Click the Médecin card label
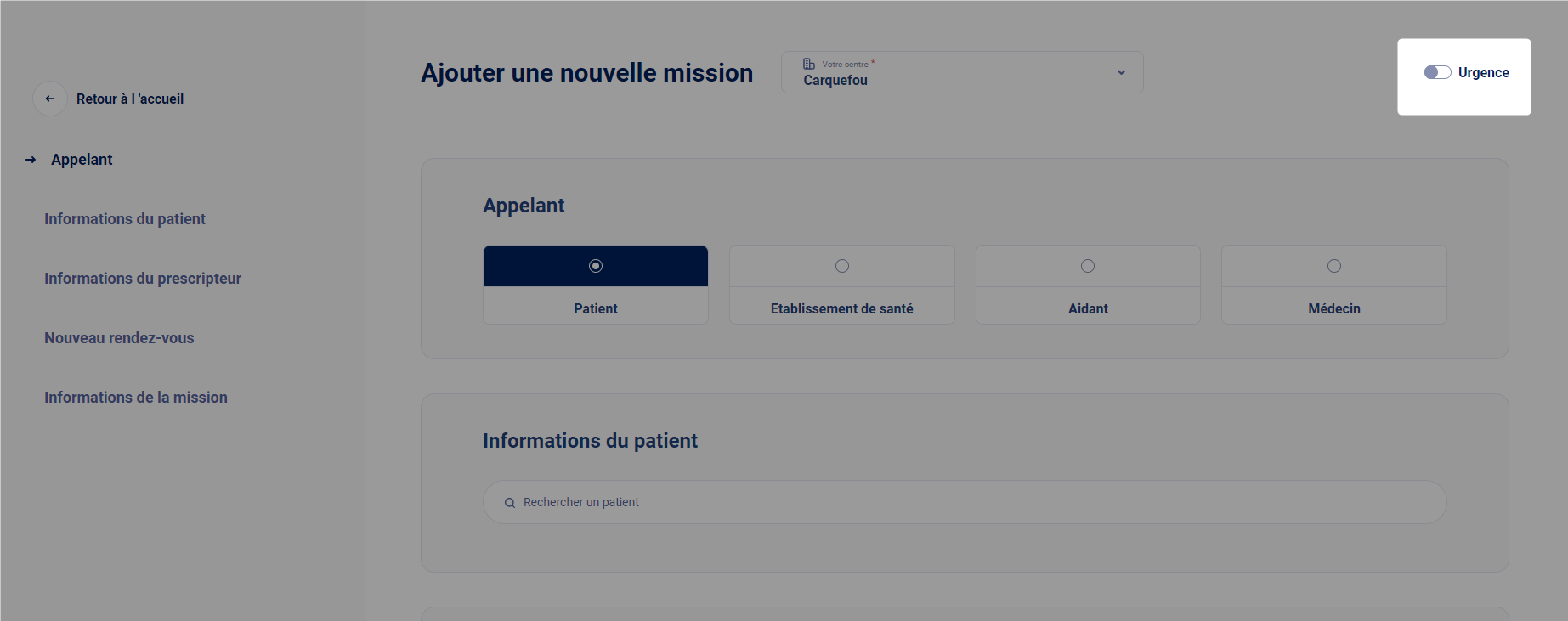The image size is (1568, 621). 1334,308
